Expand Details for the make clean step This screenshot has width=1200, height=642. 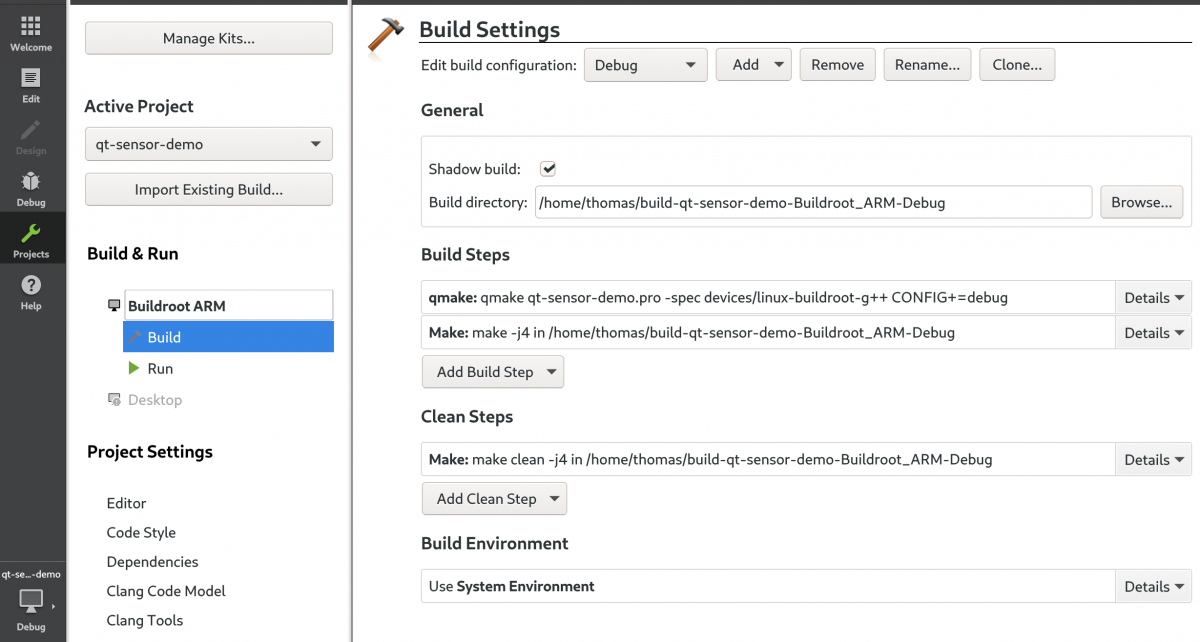click(x=1153, y=459)
